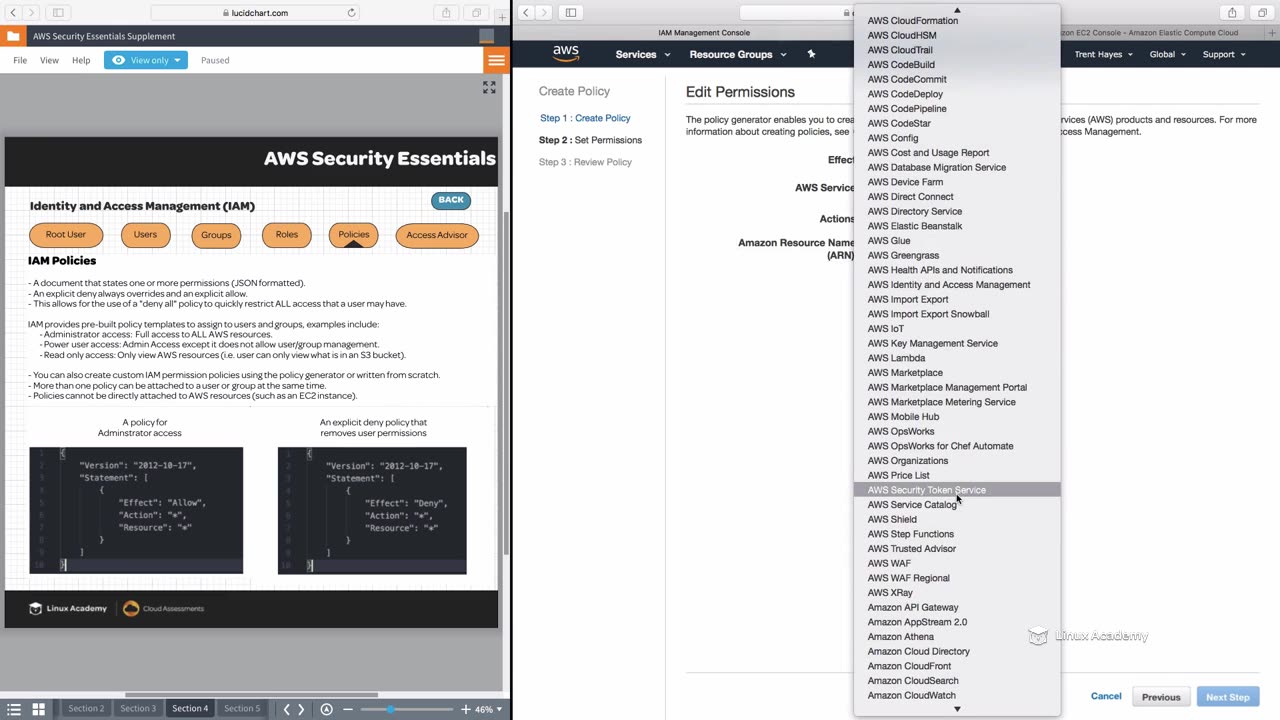1280x720 pixels.
Task: Go back in the AWS console Safari window
Action: click(526, 13)
